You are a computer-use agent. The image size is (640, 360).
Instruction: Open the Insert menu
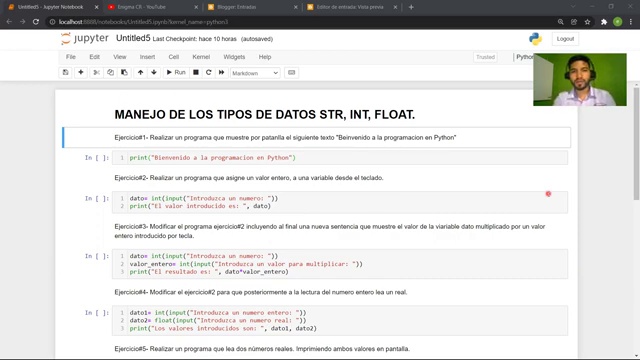point(147,57)
